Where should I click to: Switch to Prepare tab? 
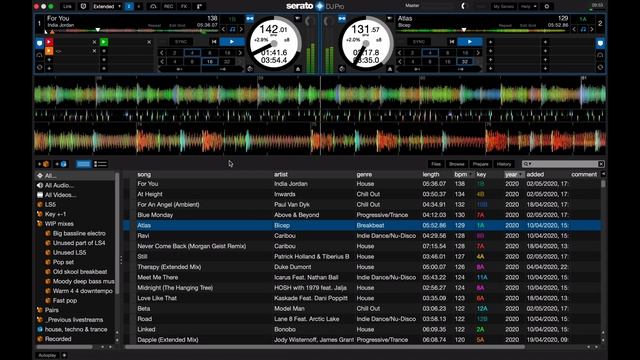tap(480, 164)
